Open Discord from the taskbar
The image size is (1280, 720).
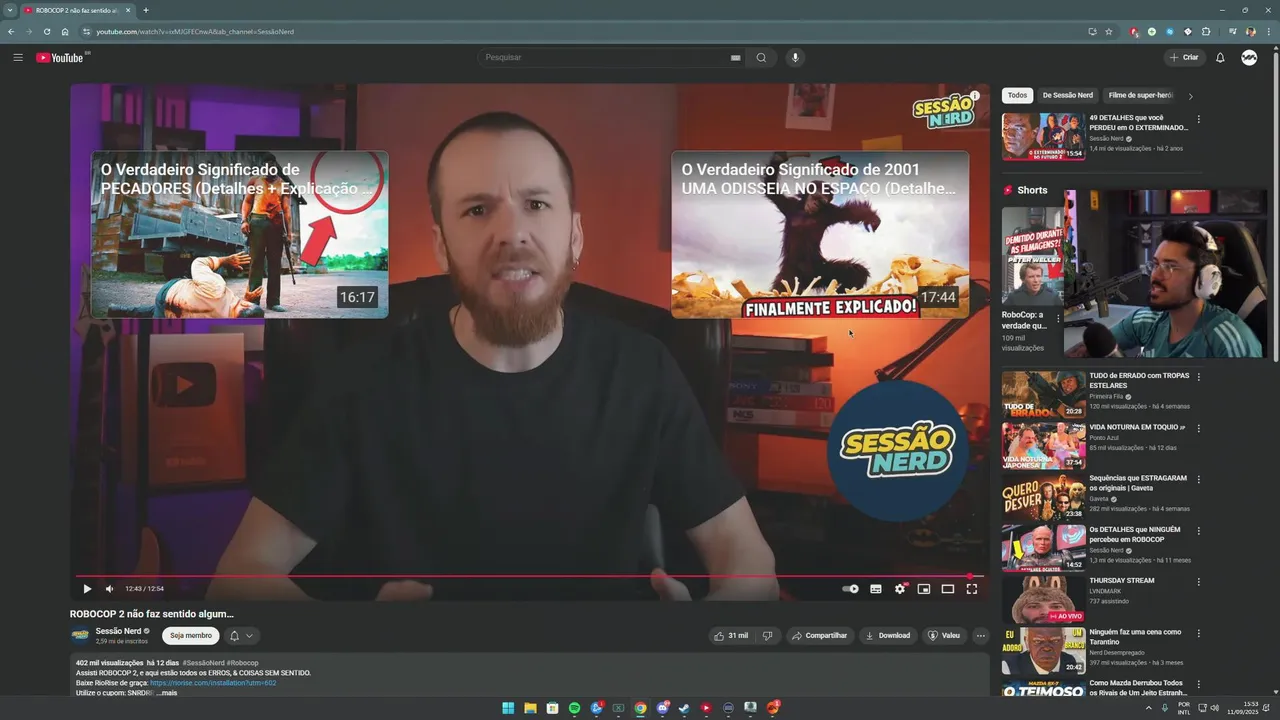click(x=662, y=708)
